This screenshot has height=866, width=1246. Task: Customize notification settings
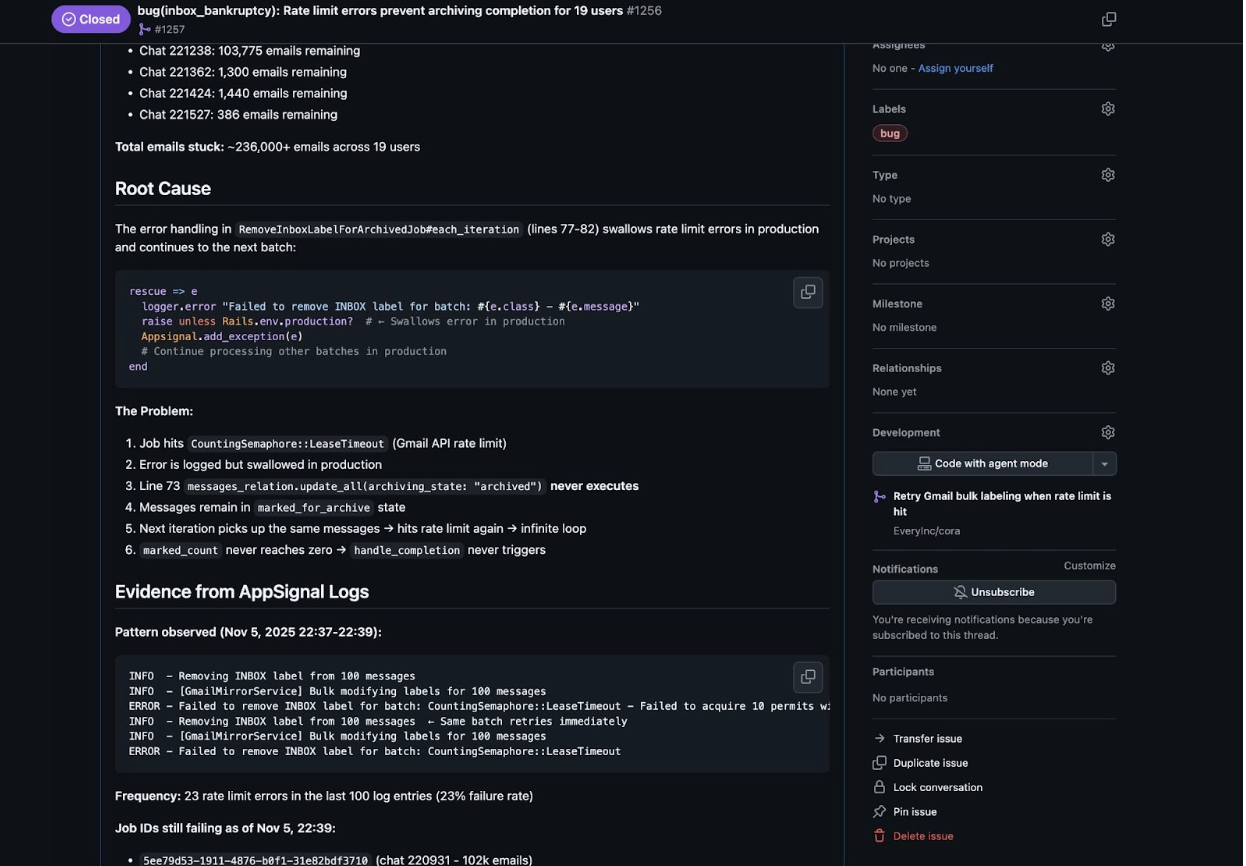(1089, 566)
